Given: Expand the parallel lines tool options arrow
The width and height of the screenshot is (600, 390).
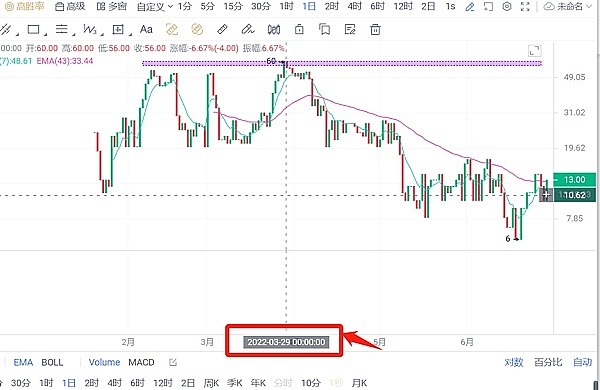Looking at the screenshot, I should pos(73,34).
